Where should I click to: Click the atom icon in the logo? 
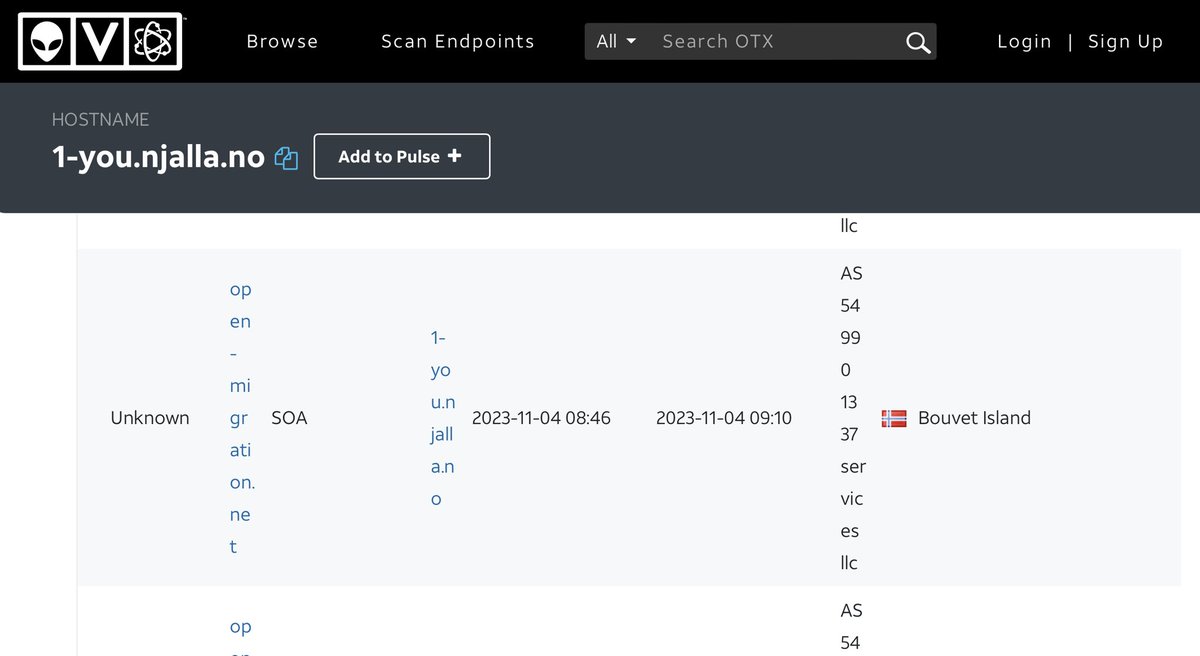tap(154, 42)
